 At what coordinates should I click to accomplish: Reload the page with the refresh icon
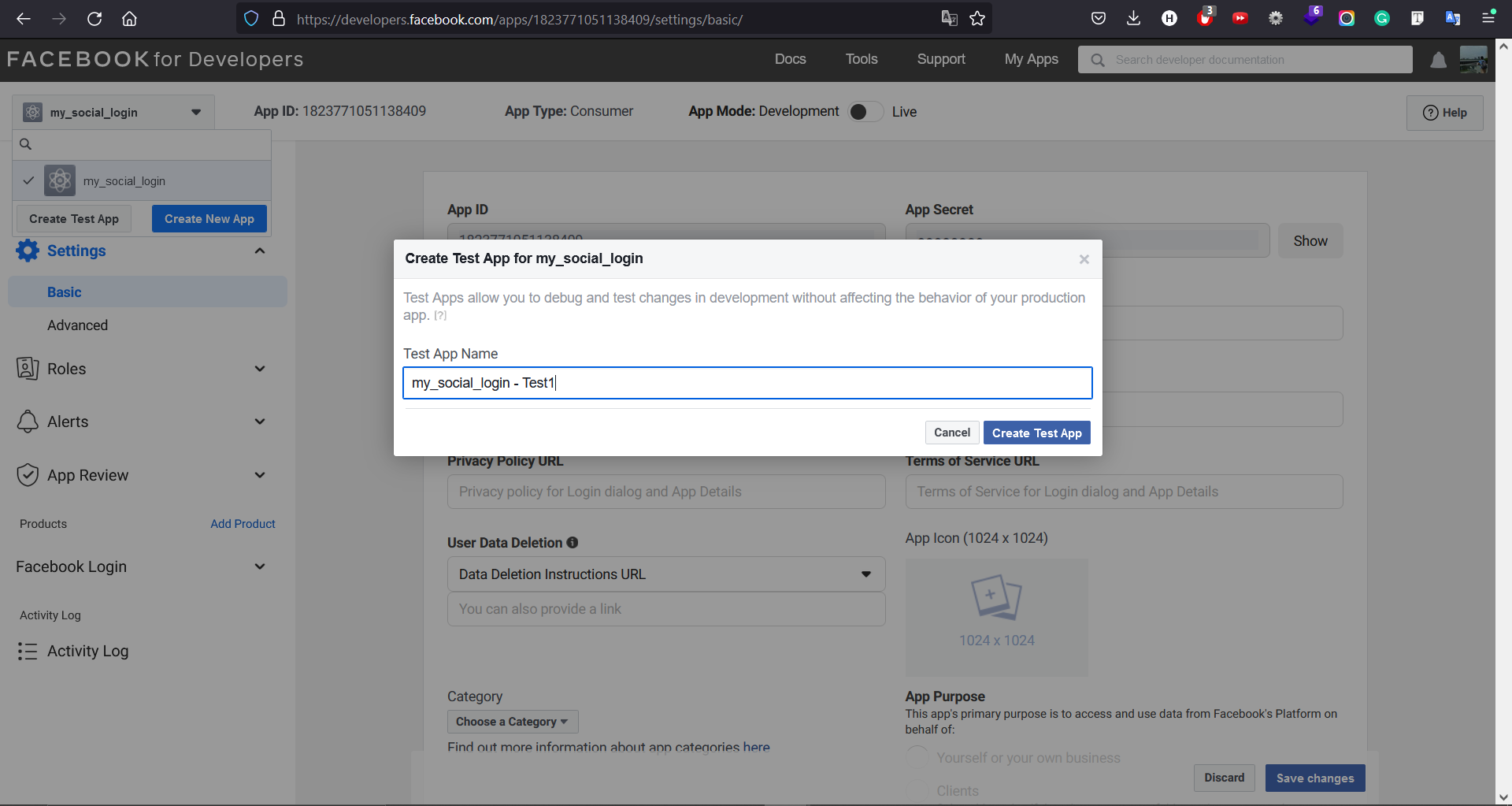(x=94, y=19)
